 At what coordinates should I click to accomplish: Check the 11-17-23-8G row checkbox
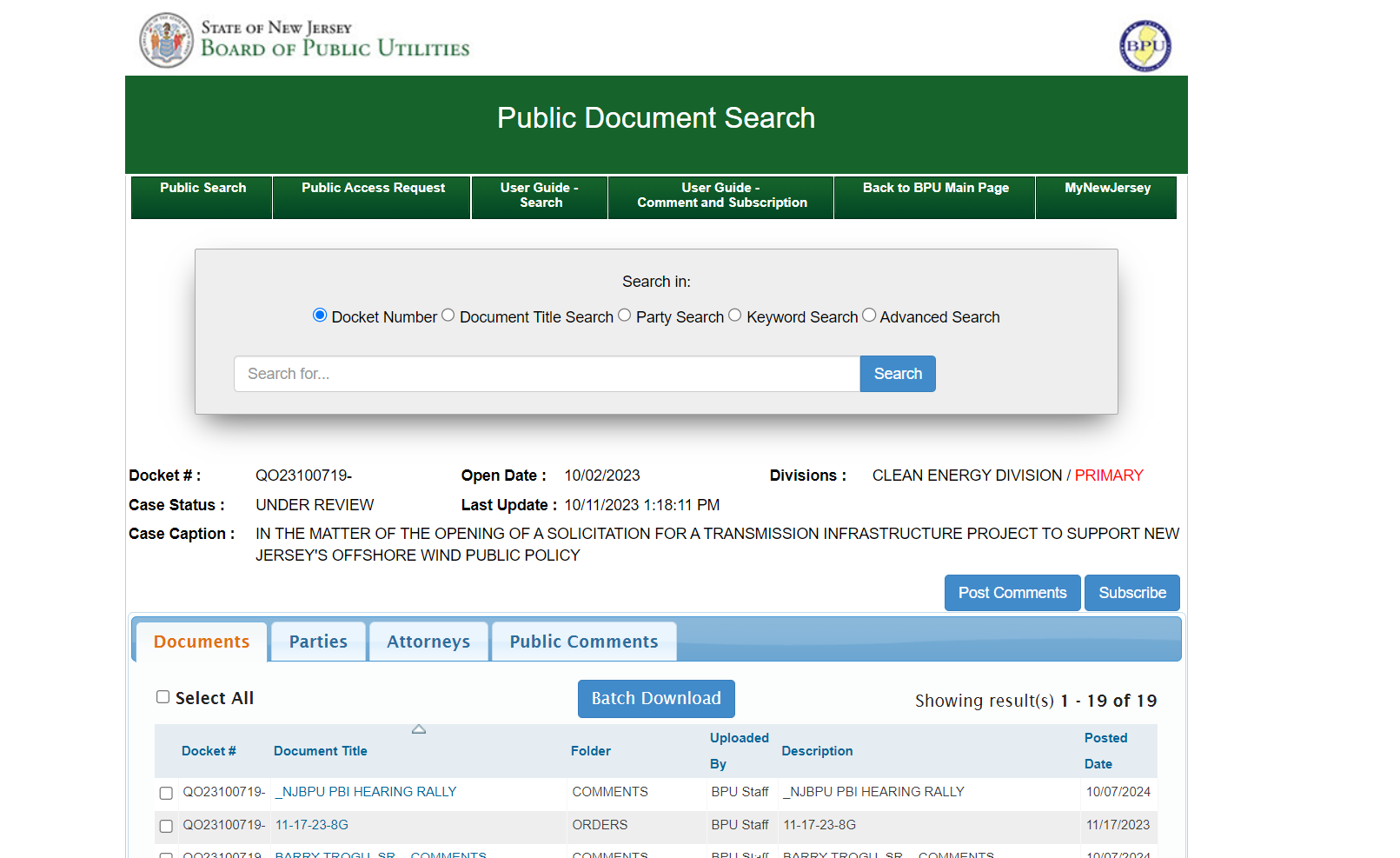pyautogui.click(x=166, y=826)
